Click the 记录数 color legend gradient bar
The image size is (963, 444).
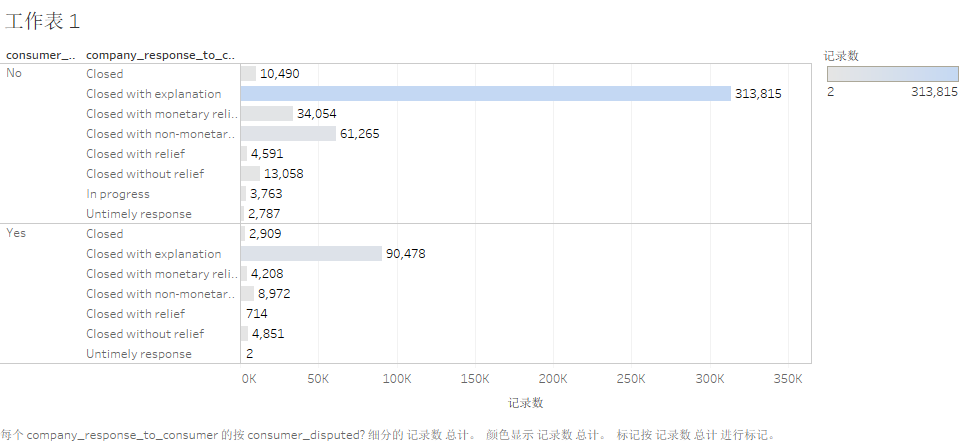click(x=892, y=74)
